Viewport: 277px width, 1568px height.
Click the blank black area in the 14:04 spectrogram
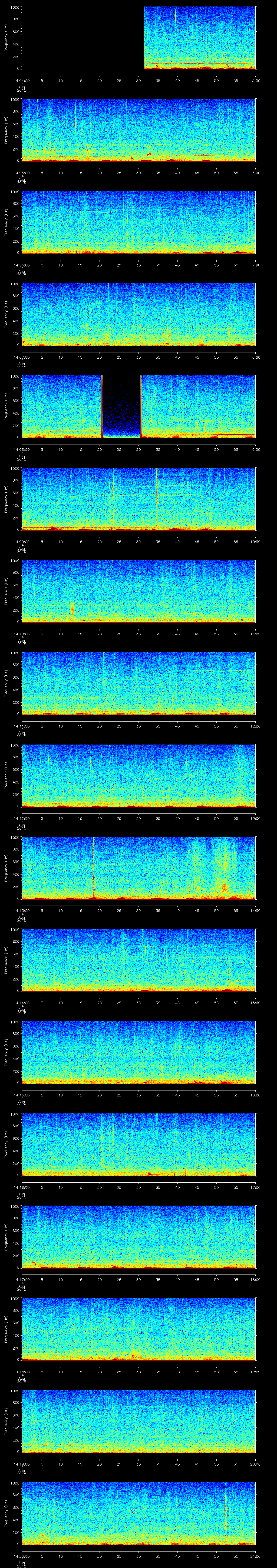pyautogui.click(x=82, y=38)
